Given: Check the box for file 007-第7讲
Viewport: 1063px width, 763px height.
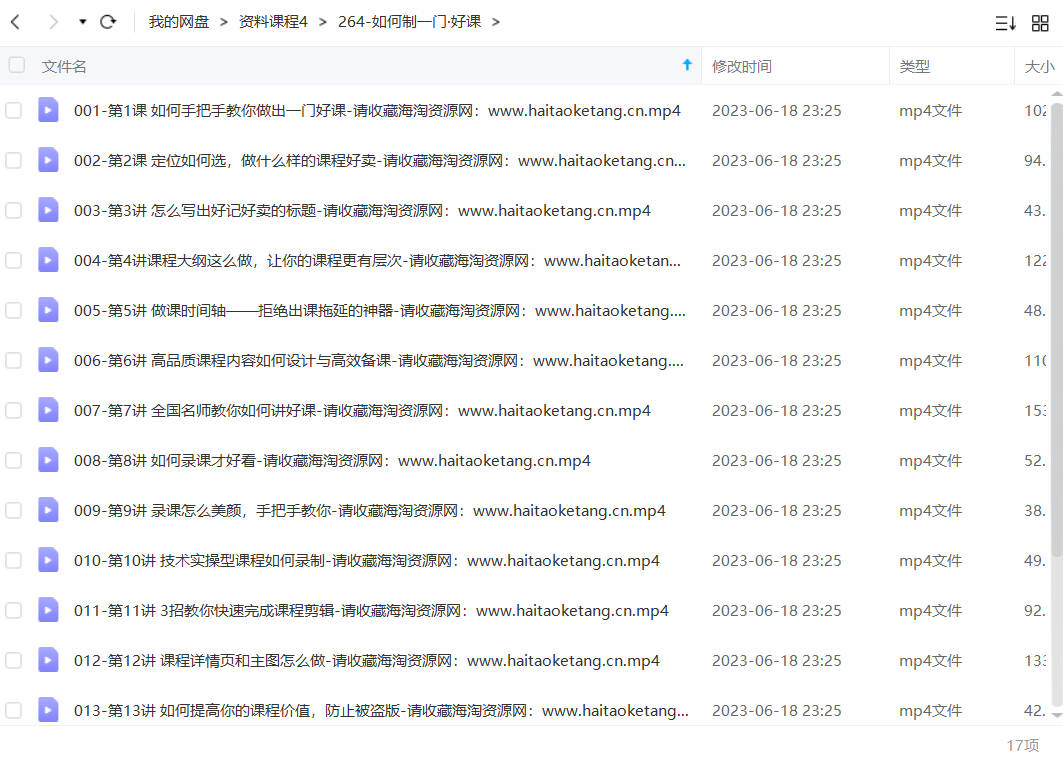Looking at the screenshot, I should pyautogui.click(x=14, y=410).
